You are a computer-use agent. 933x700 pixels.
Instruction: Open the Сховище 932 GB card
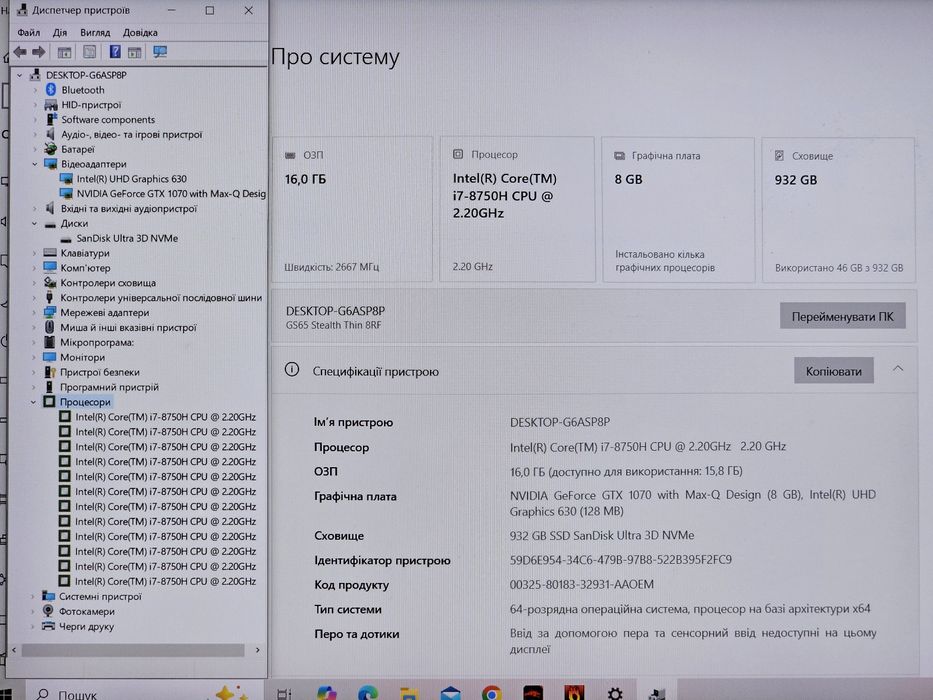(x=838, y=210)
